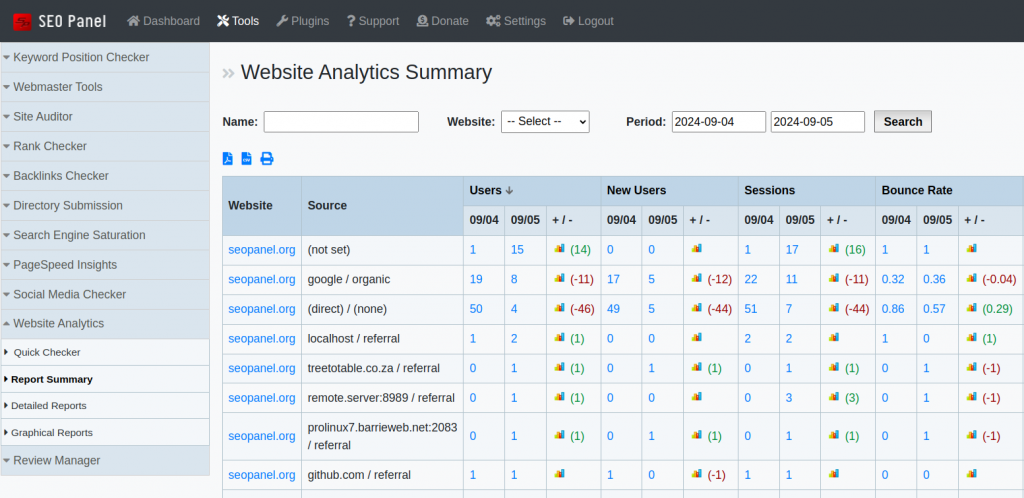Open Users graph icon for github.com / referral
The height and width of the screenshot is (498, 1024).
[559, 473]
